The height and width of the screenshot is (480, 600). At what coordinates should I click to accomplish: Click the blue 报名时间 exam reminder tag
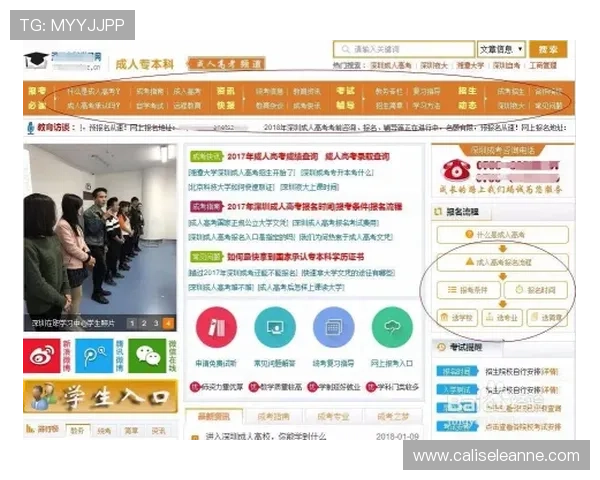[x=457, y=371]
